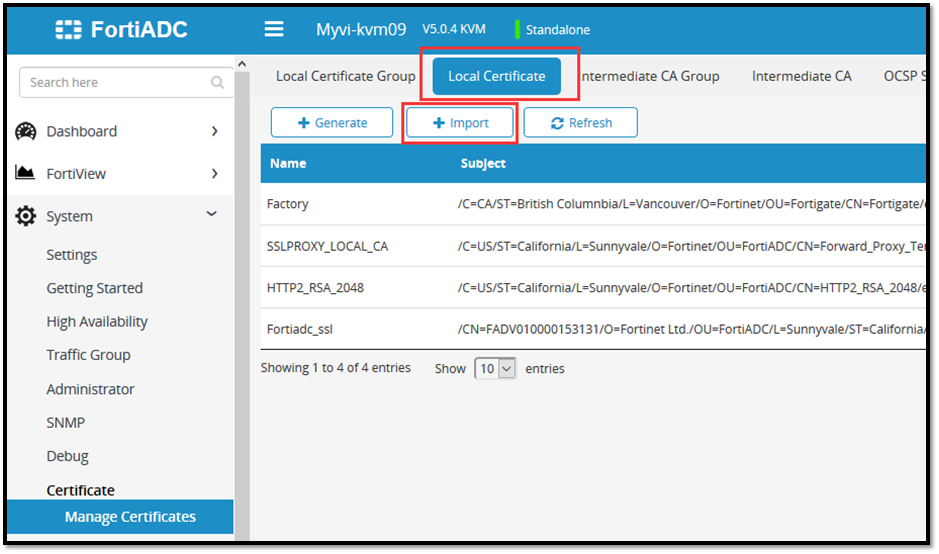Open Debug in sidebar

pyautogui.click(x=68, y=456)
